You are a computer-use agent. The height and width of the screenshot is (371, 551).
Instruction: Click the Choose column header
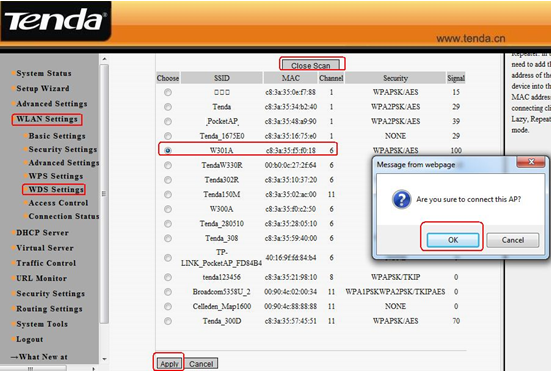168,78
